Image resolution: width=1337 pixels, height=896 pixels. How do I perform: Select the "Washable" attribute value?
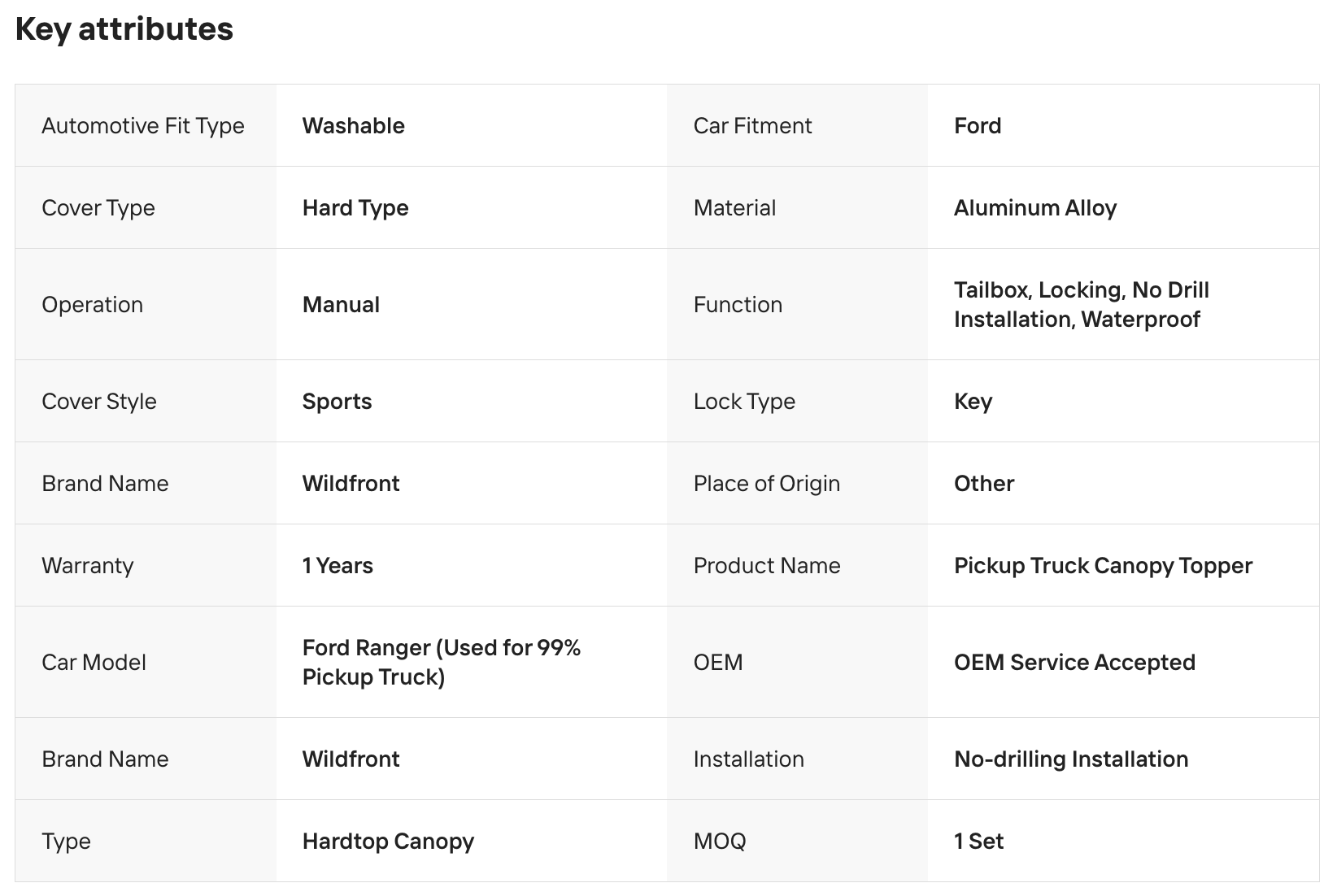pyautogui.click(x=354, y=126)
